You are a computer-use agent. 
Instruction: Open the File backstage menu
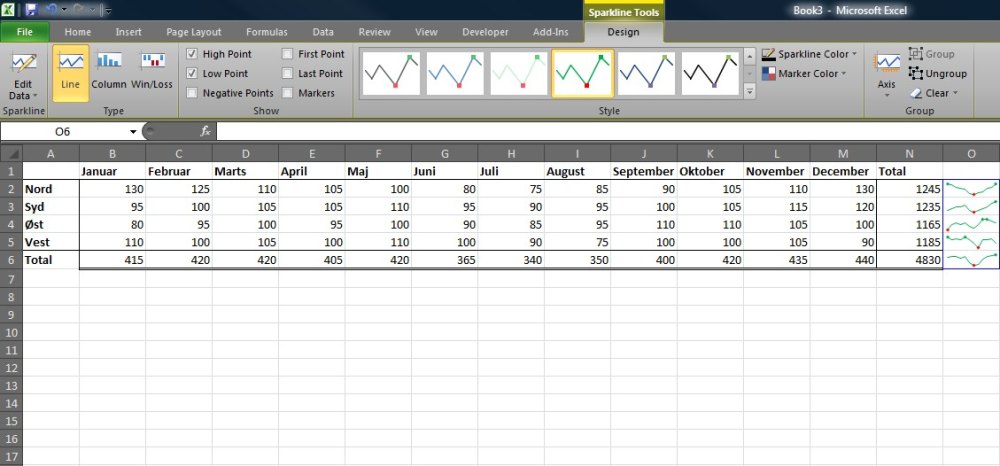tap(25, 32)
